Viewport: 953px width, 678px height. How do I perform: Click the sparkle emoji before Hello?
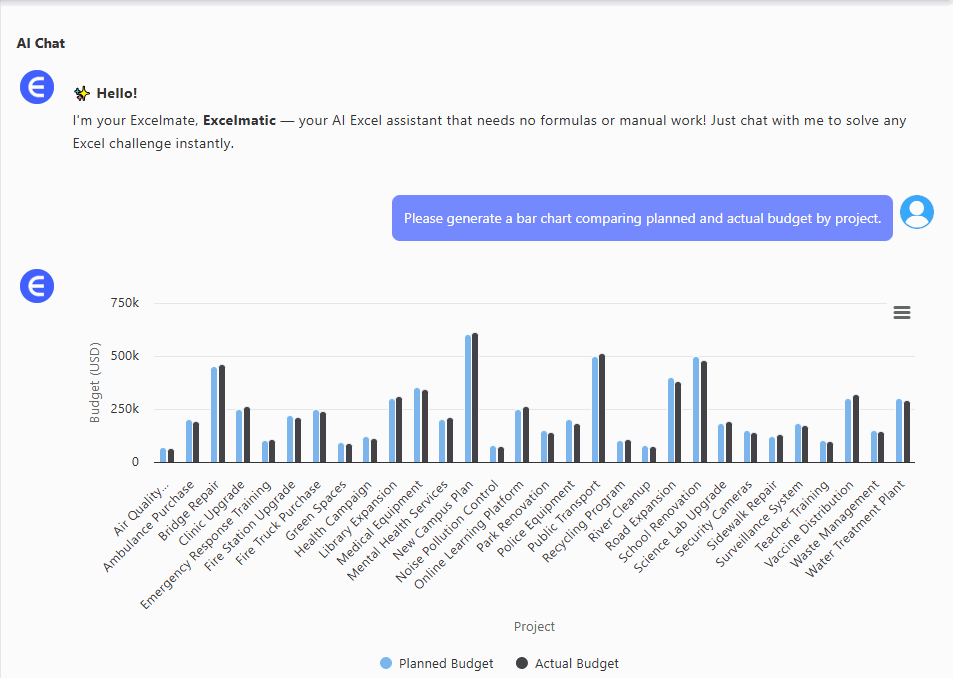[x=82, y=94]
